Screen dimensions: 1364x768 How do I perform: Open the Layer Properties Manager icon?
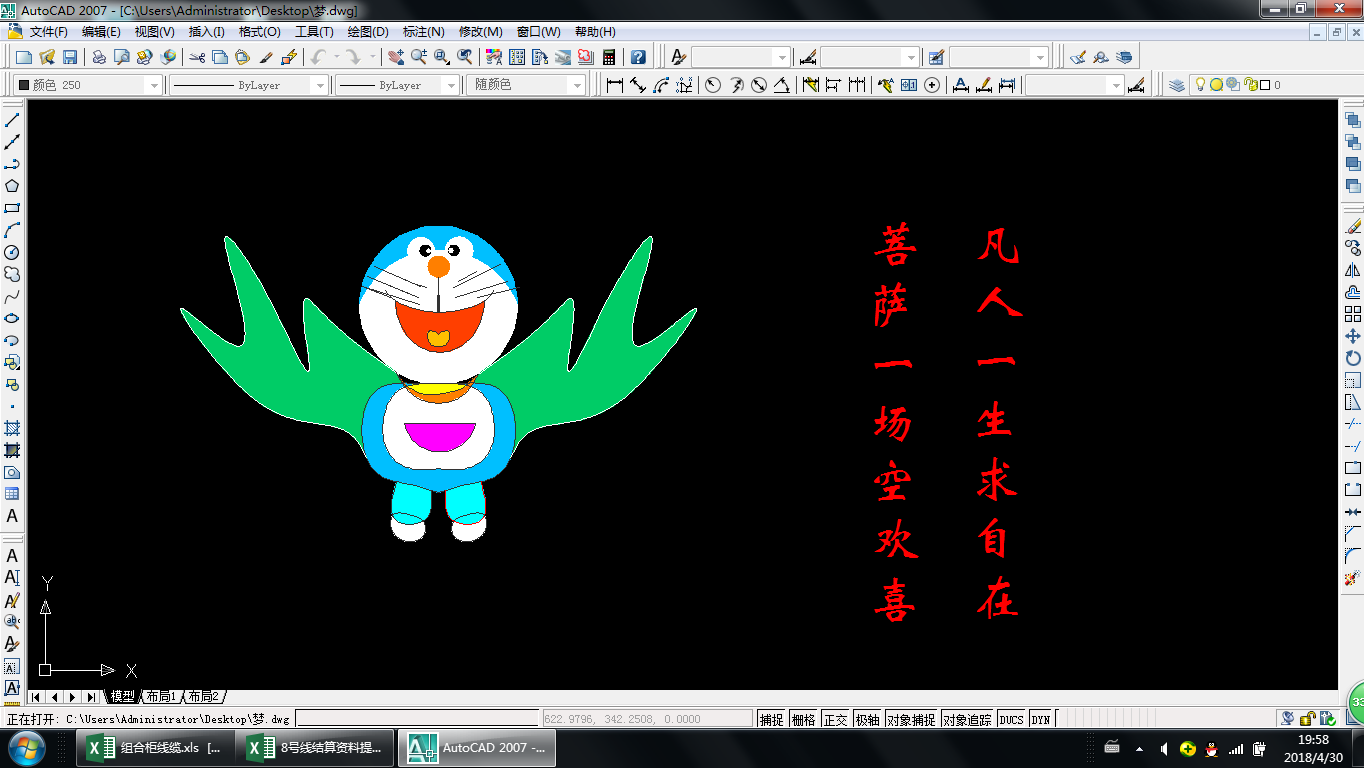1177,85
